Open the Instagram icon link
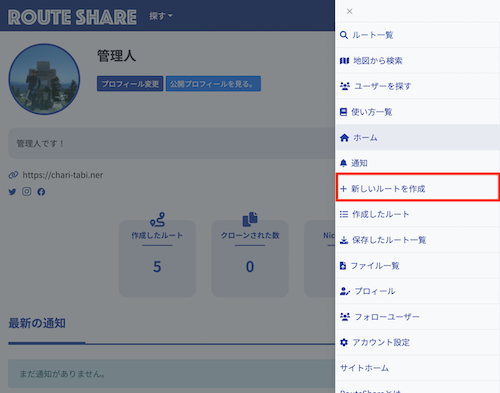The height and width of the screenshot is (393, 500). [x=27, y=191]
